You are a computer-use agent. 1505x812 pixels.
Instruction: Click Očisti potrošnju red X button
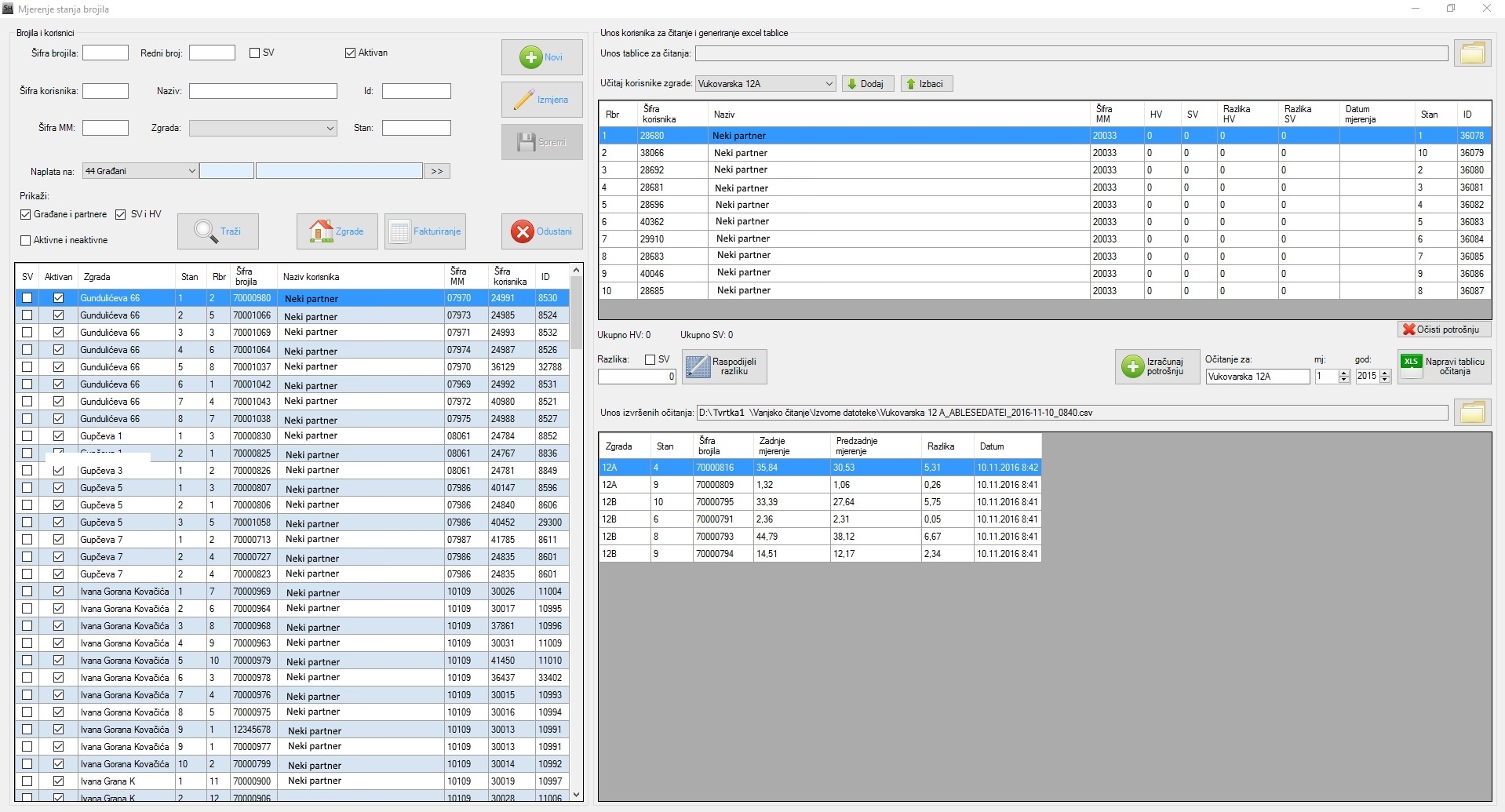(1444, 330)
